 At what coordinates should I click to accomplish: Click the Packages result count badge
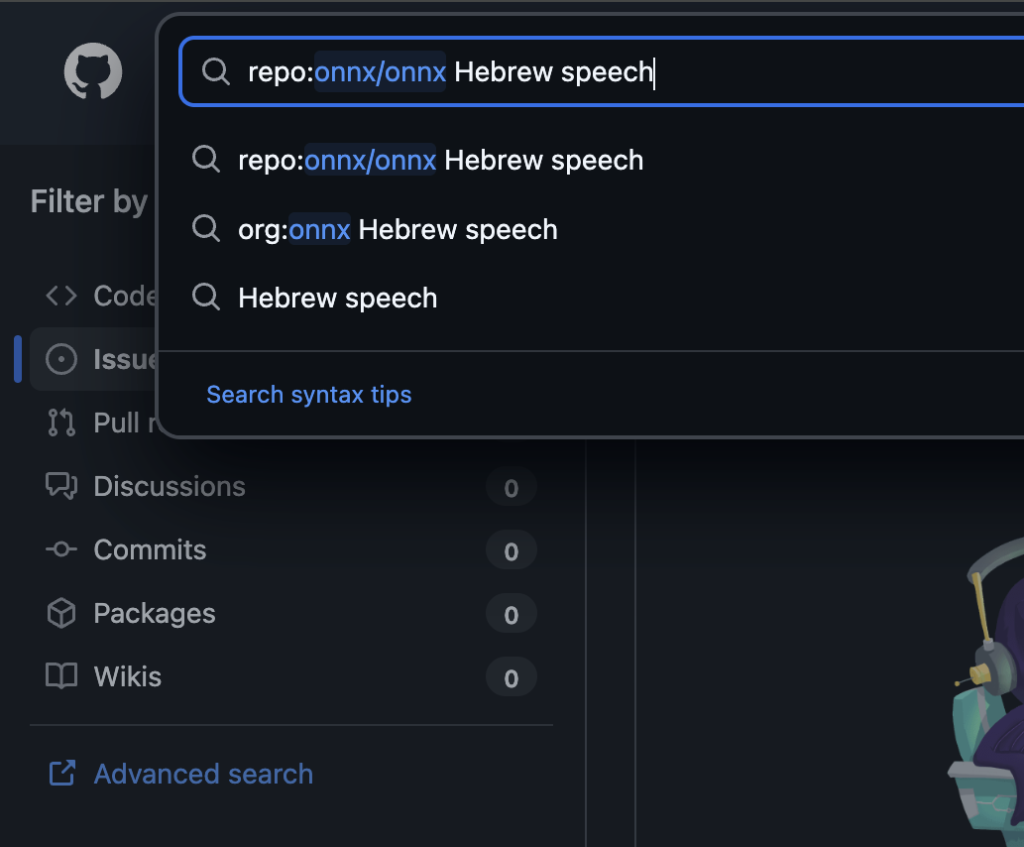[511, 614]
